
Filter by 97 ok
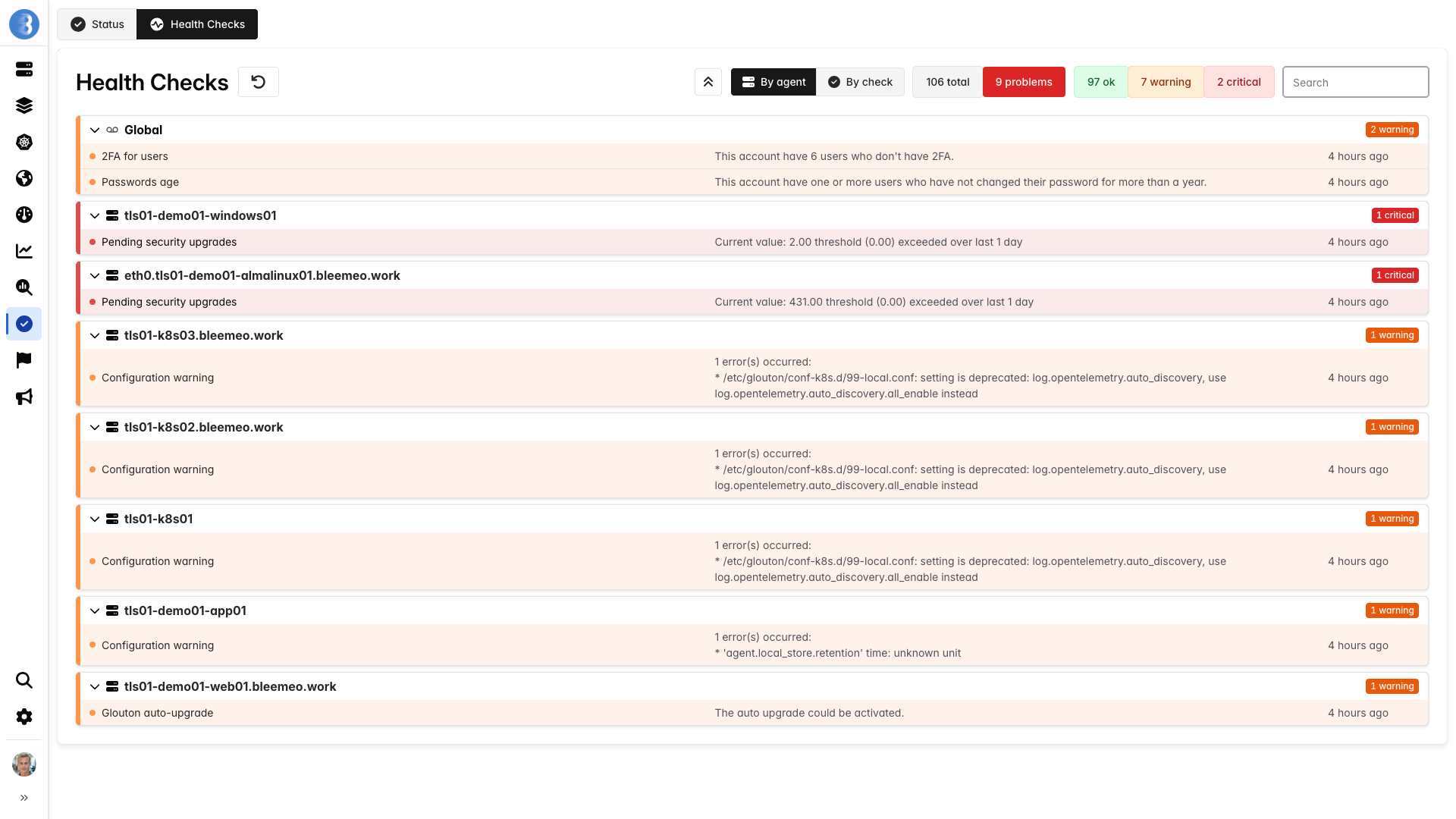coord(1100,82)
